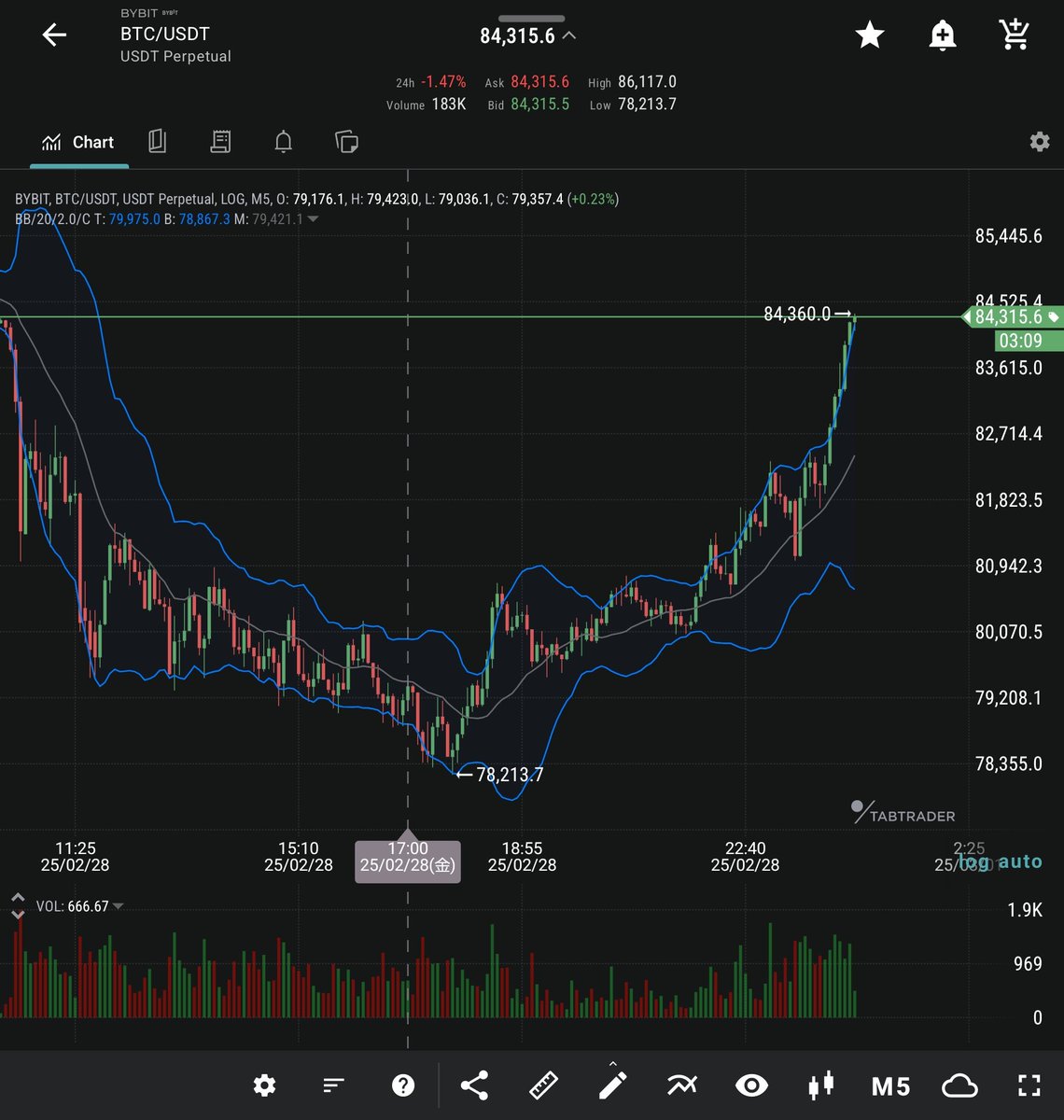This screenshot has width=1064, height=1120.
Task: Tap the Ask price 84,315.6
Action: tap(539, 82)
